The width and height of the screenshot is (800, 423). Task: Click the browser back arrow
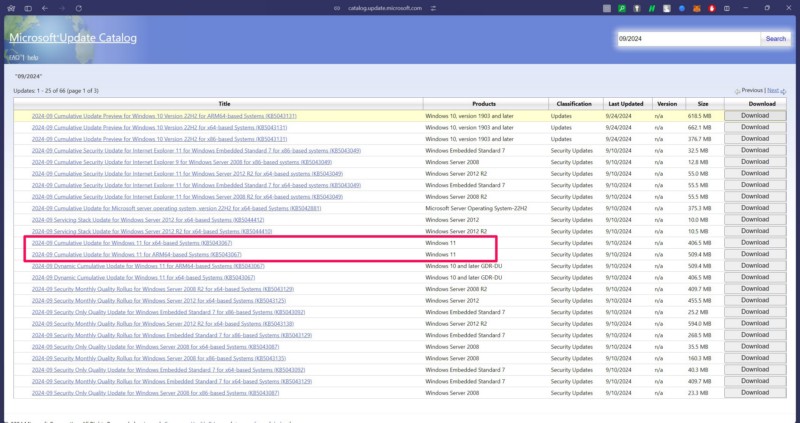coord(44,9)
